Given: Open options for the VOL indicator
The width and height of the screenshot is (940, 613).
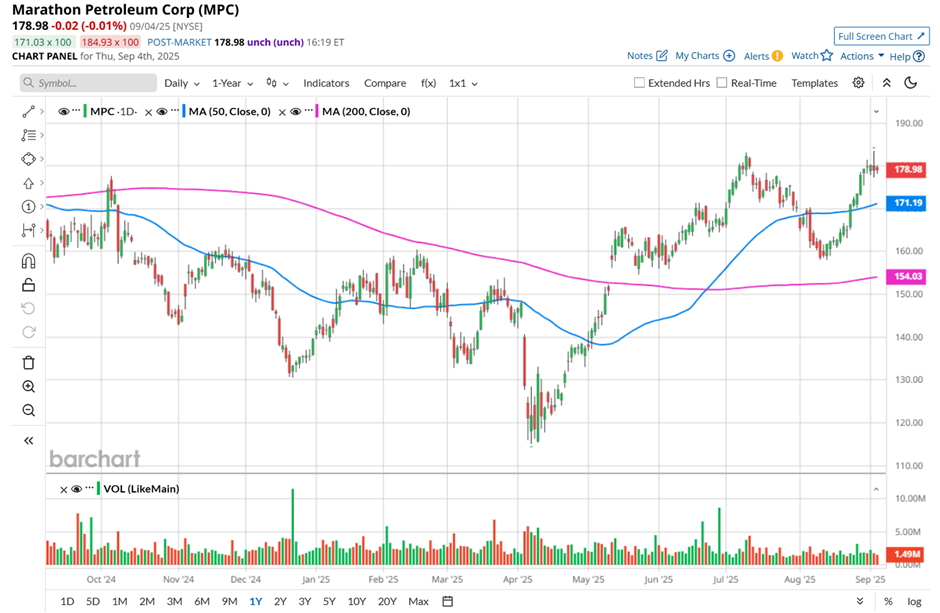Looking at the screenshot, I should pyautogui.click(x=89, y=488).
